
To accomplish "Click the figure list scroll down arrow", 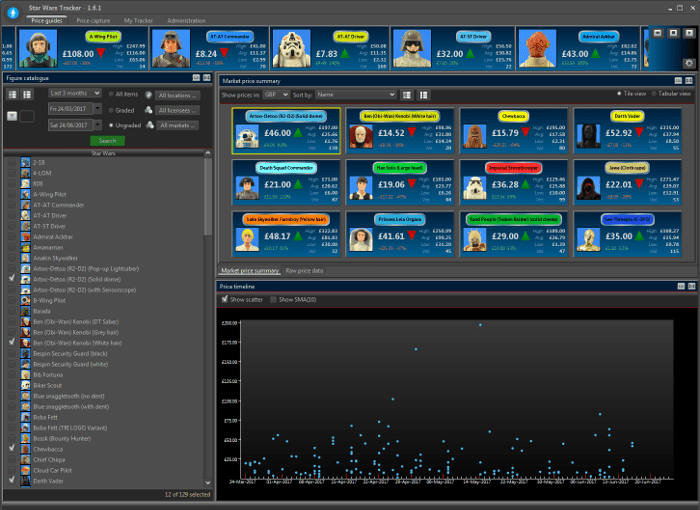I will pyautogui.click(x=208, y=482).
